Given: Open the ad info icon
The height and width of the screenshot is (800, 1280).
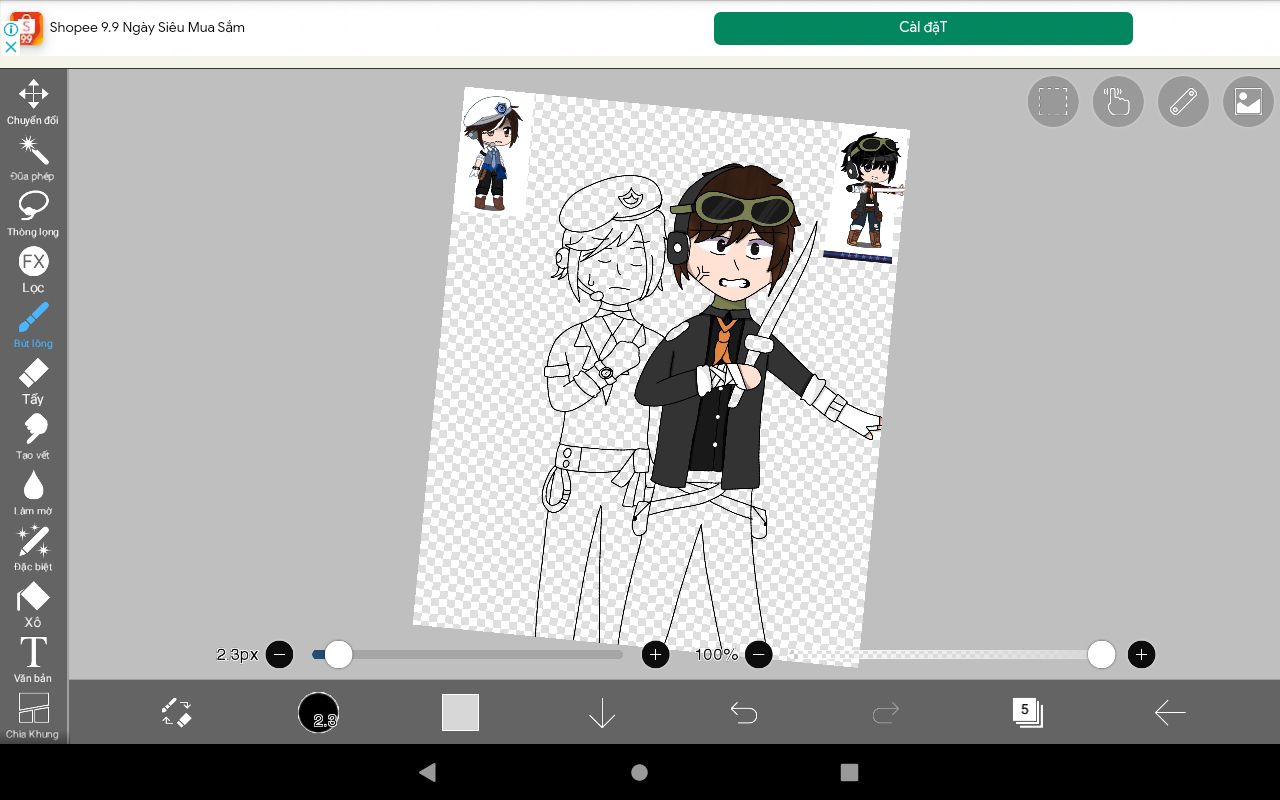Looking at the screenshot, I should point(11,29).
